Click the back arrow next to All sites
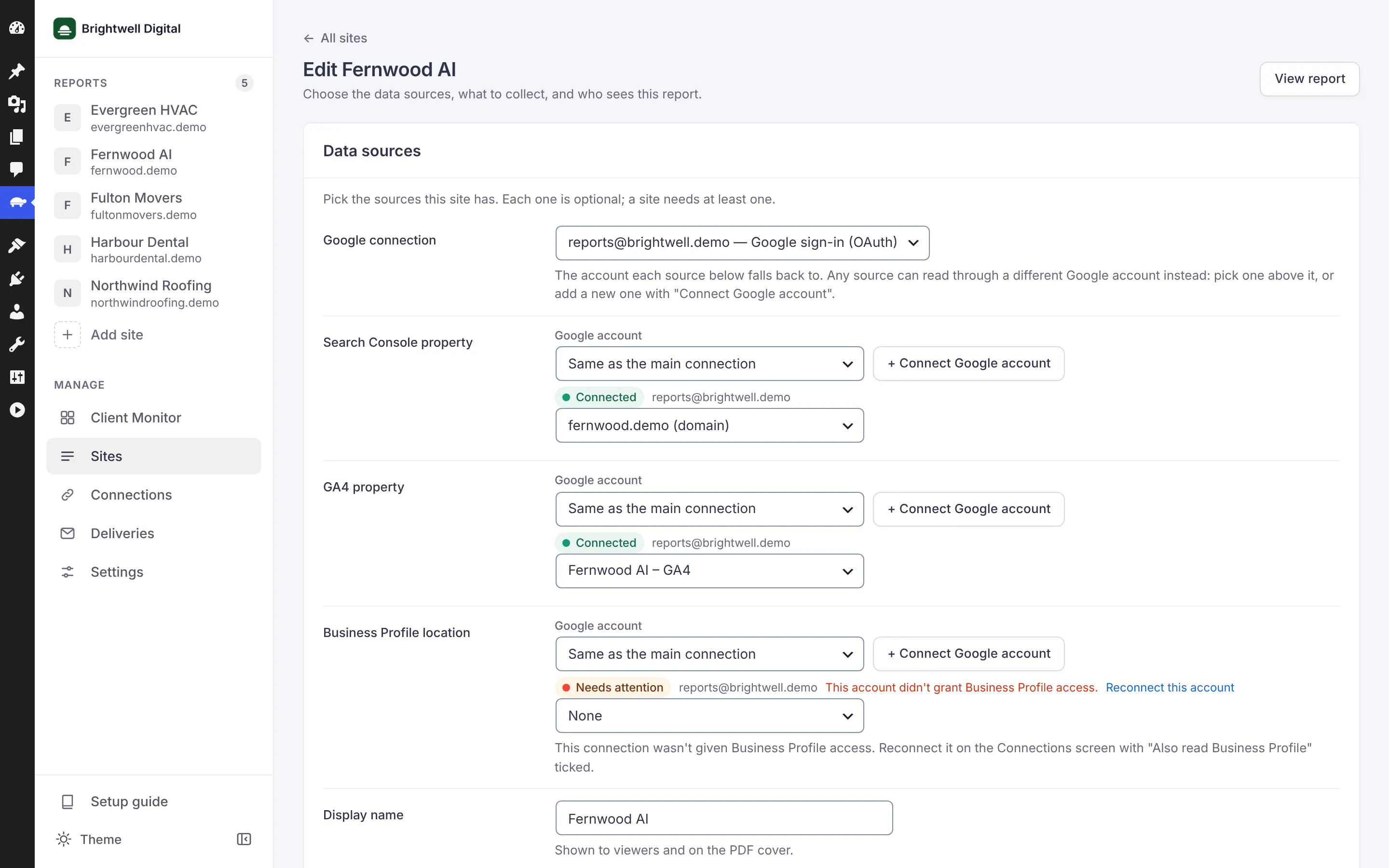This screenshot has width=1389, height=868. click(x=309, y=39)
